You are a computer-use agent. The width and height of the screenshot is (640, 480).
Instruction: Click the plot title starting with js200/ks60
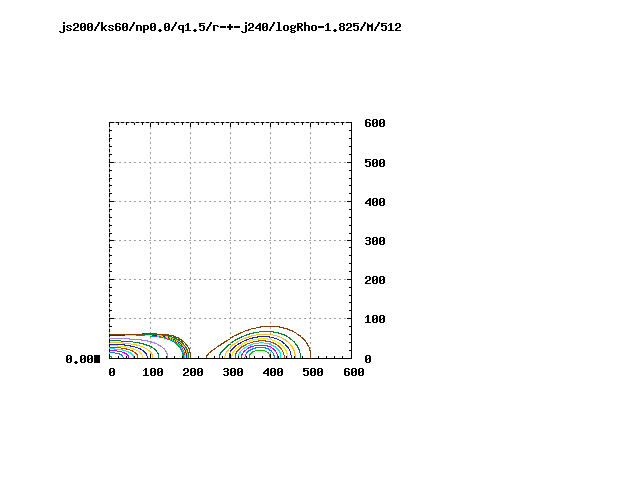tap(230, 27)
